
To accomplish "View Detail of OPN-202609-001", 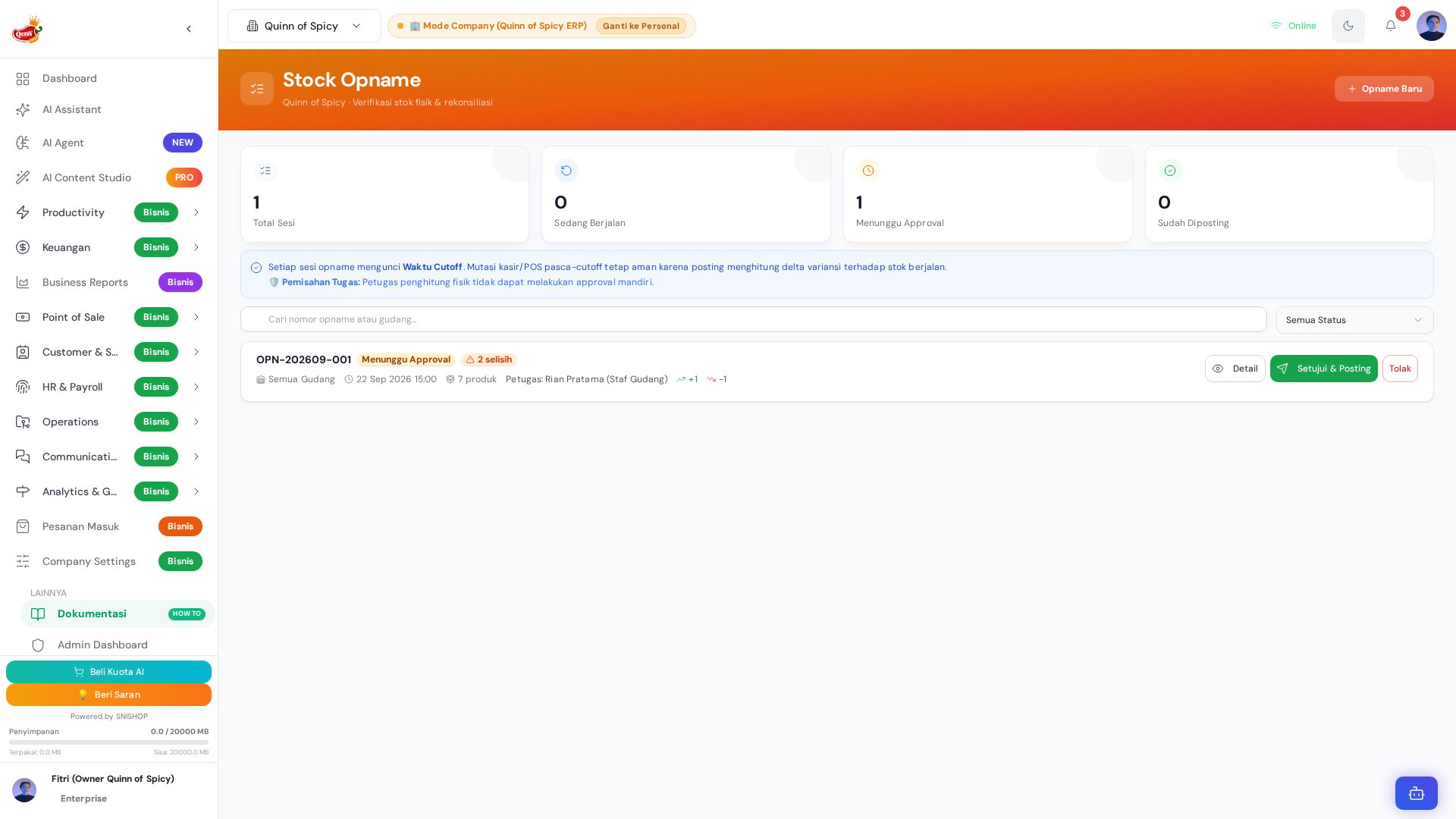I will (x=1235, y=369).
